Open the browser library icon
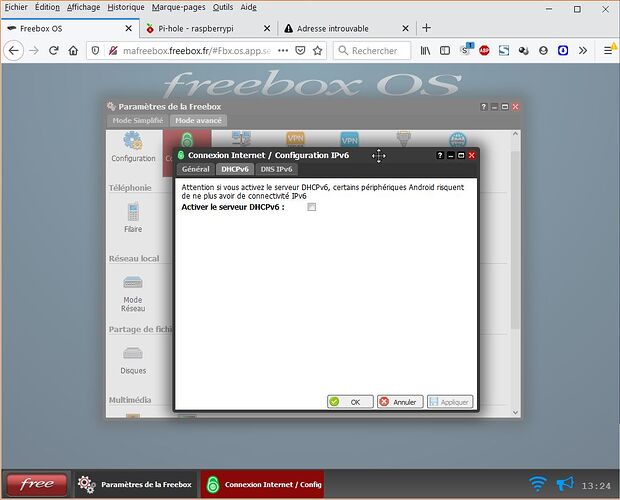This screenshot has height=500, width=620. tap(425, 51)
